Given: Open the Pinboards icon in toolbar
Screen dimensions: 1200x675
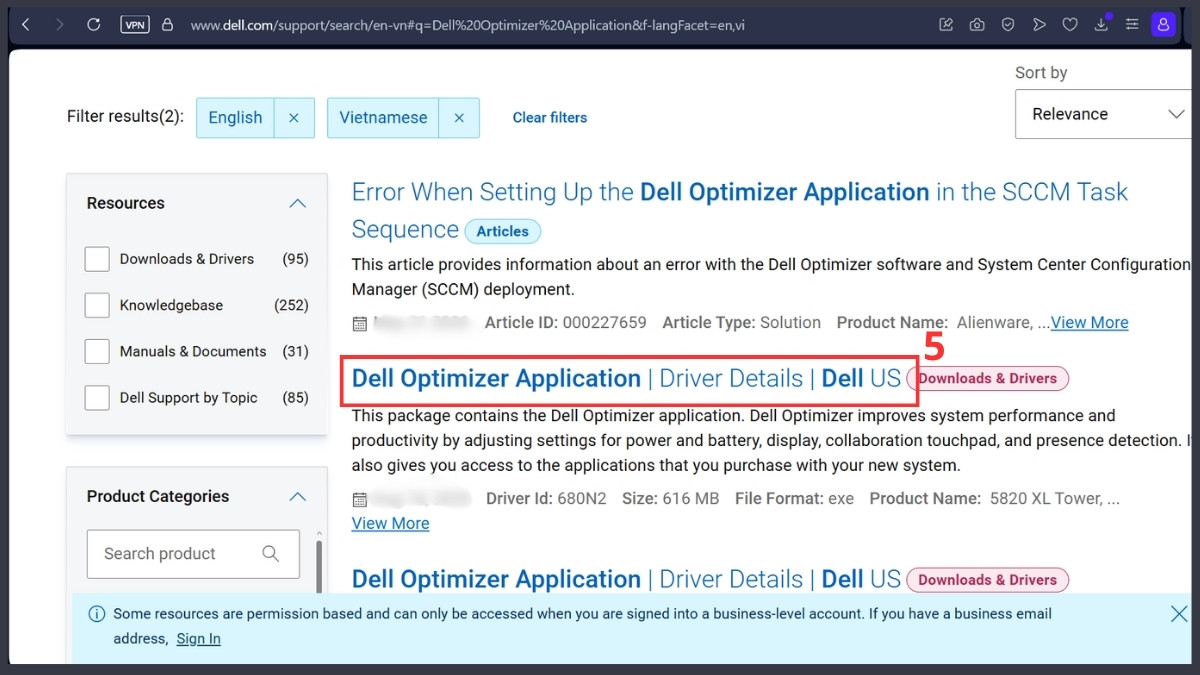Looking at the screenshot, I should click(946, 25).
